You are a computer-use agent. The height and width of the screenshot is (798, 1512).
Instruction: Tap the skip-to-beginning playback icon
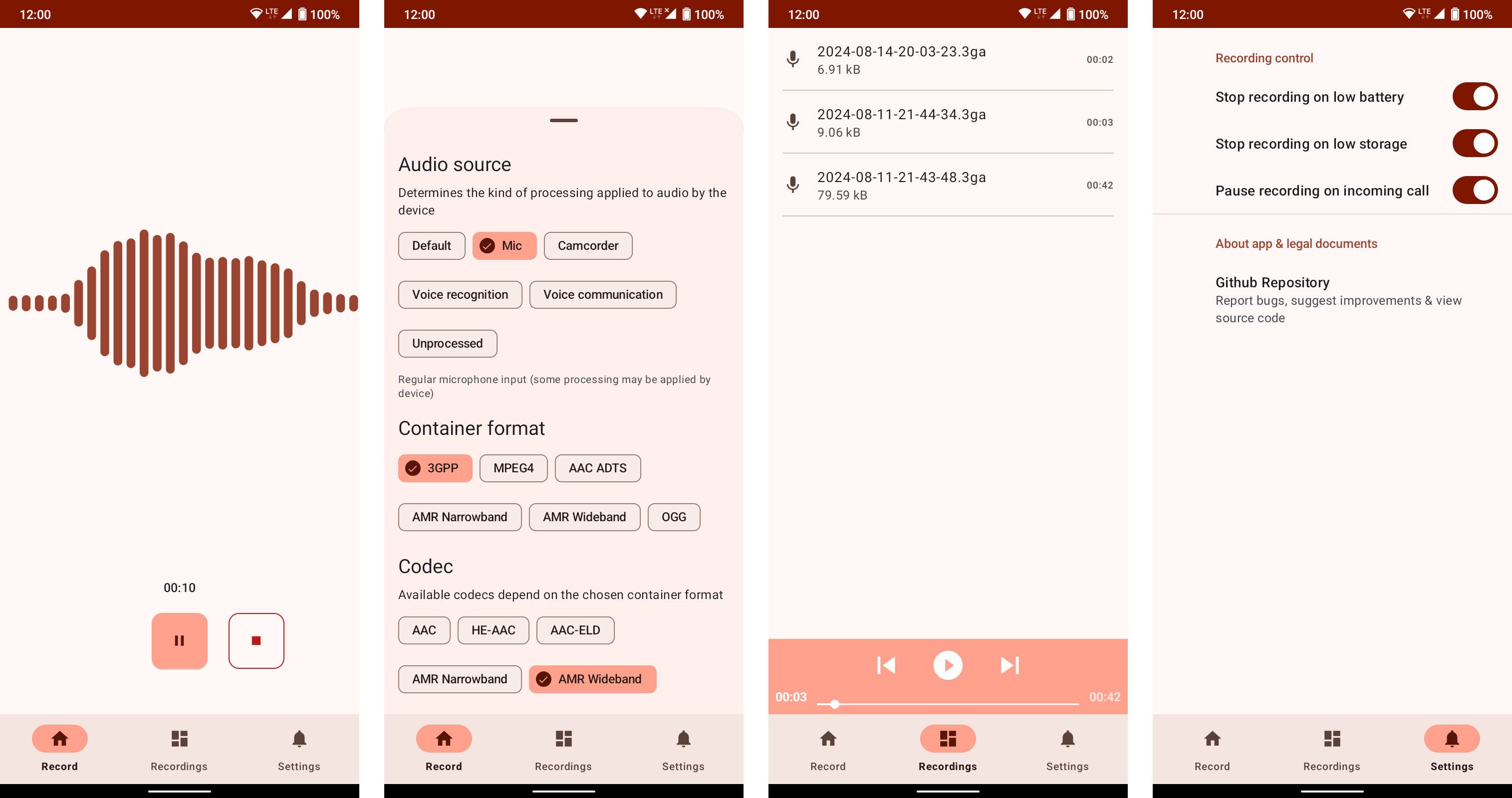point(886,665)
